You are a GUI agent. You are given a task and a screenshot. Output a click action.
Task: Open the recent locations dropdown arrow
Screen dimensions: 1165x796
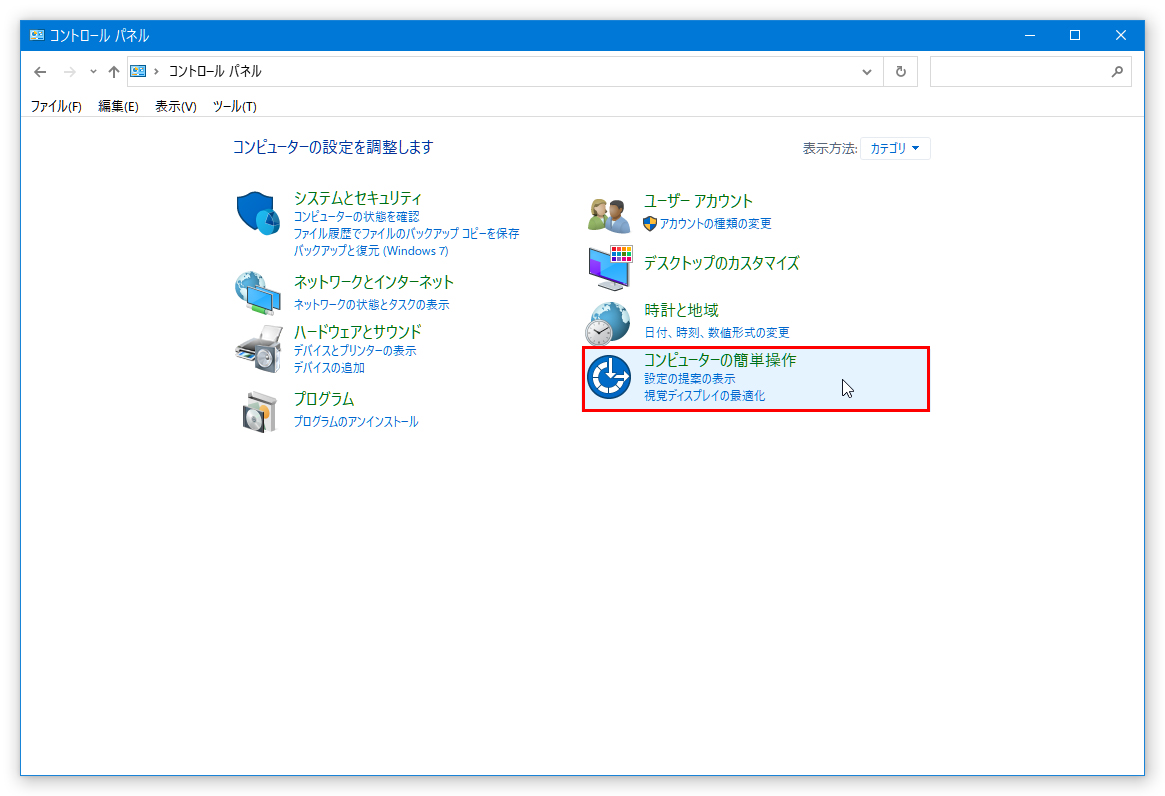93,72
